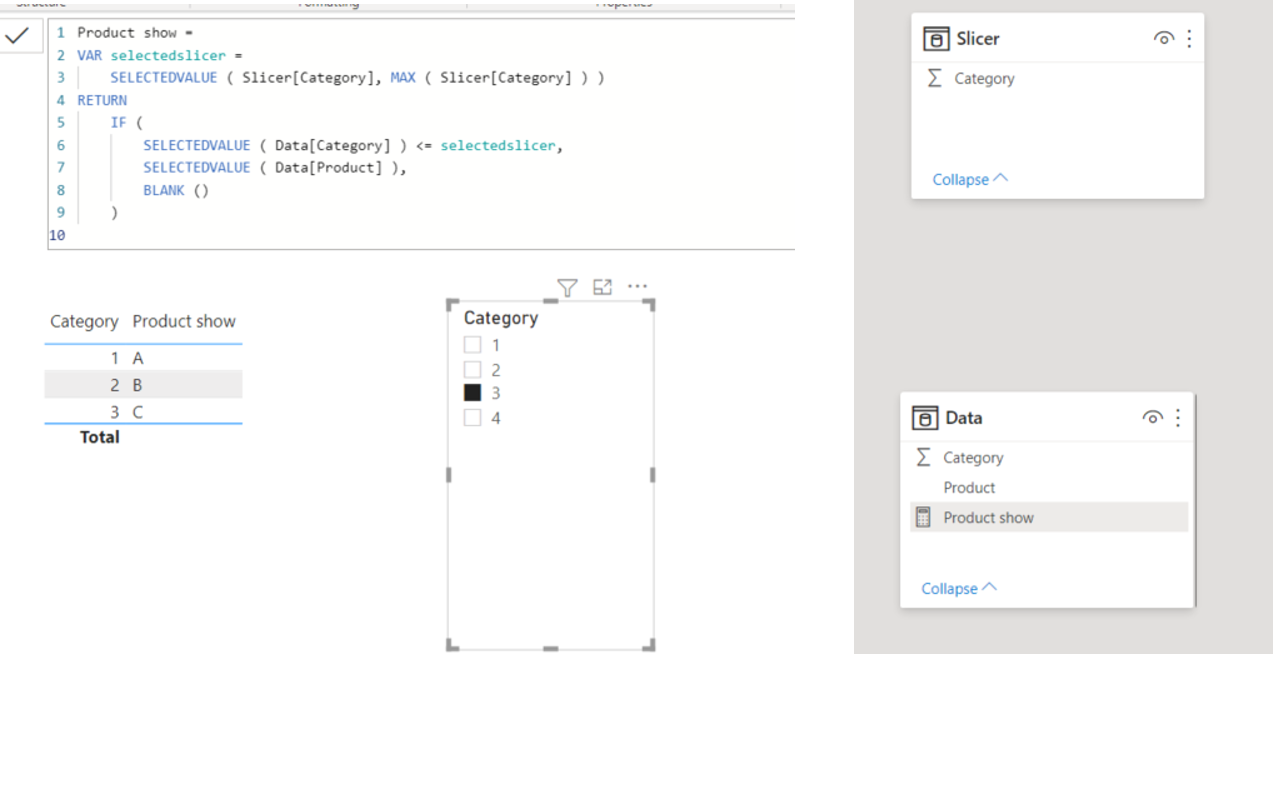1273x806 pixels.
Task: Click BLANK () in the DAX formula
Action: click(x=176, y=190)
